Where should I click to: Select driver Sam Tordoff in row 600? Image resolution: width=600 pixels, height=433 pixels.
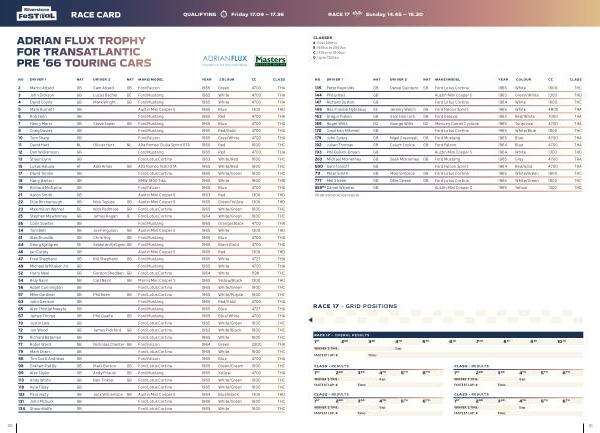tap(338, 166)
